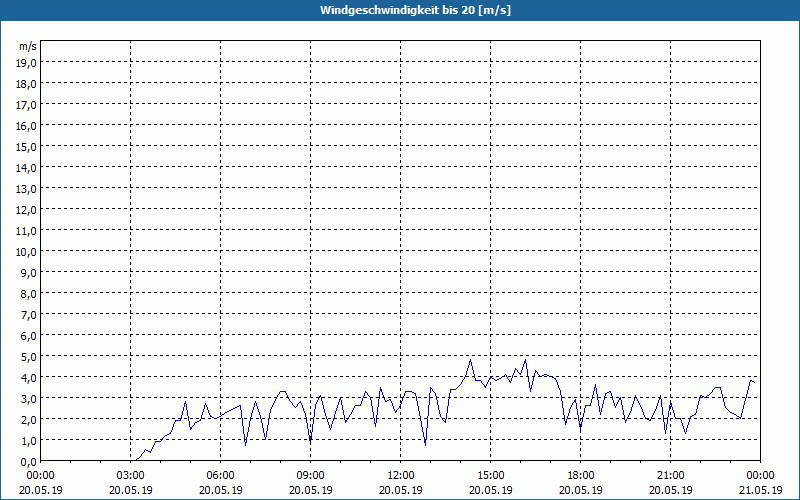This screenshot has height=500, width=800.
Task: Click the 21.05.19 date label
Action: (761, 490)
